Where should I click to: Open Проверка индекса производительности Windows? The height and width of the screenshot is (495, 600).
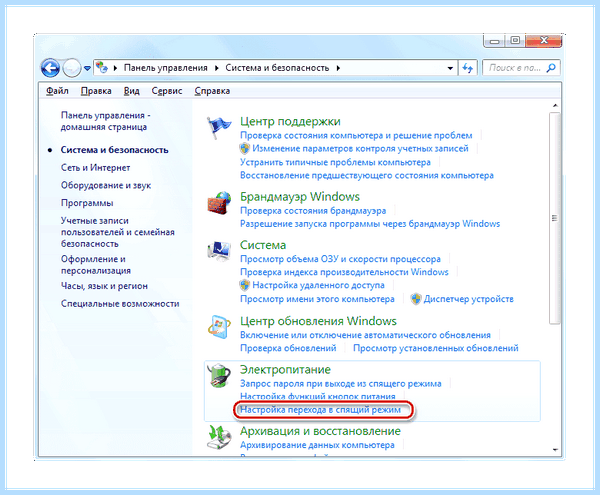344,272
